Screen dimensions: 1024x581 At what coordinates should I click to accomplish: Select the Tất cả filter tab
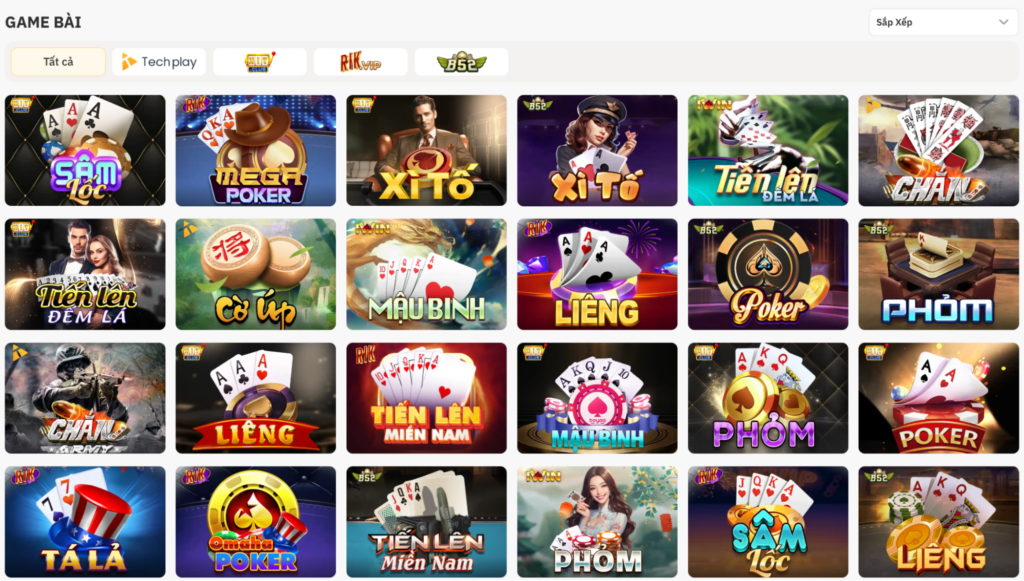coord(58,62)
